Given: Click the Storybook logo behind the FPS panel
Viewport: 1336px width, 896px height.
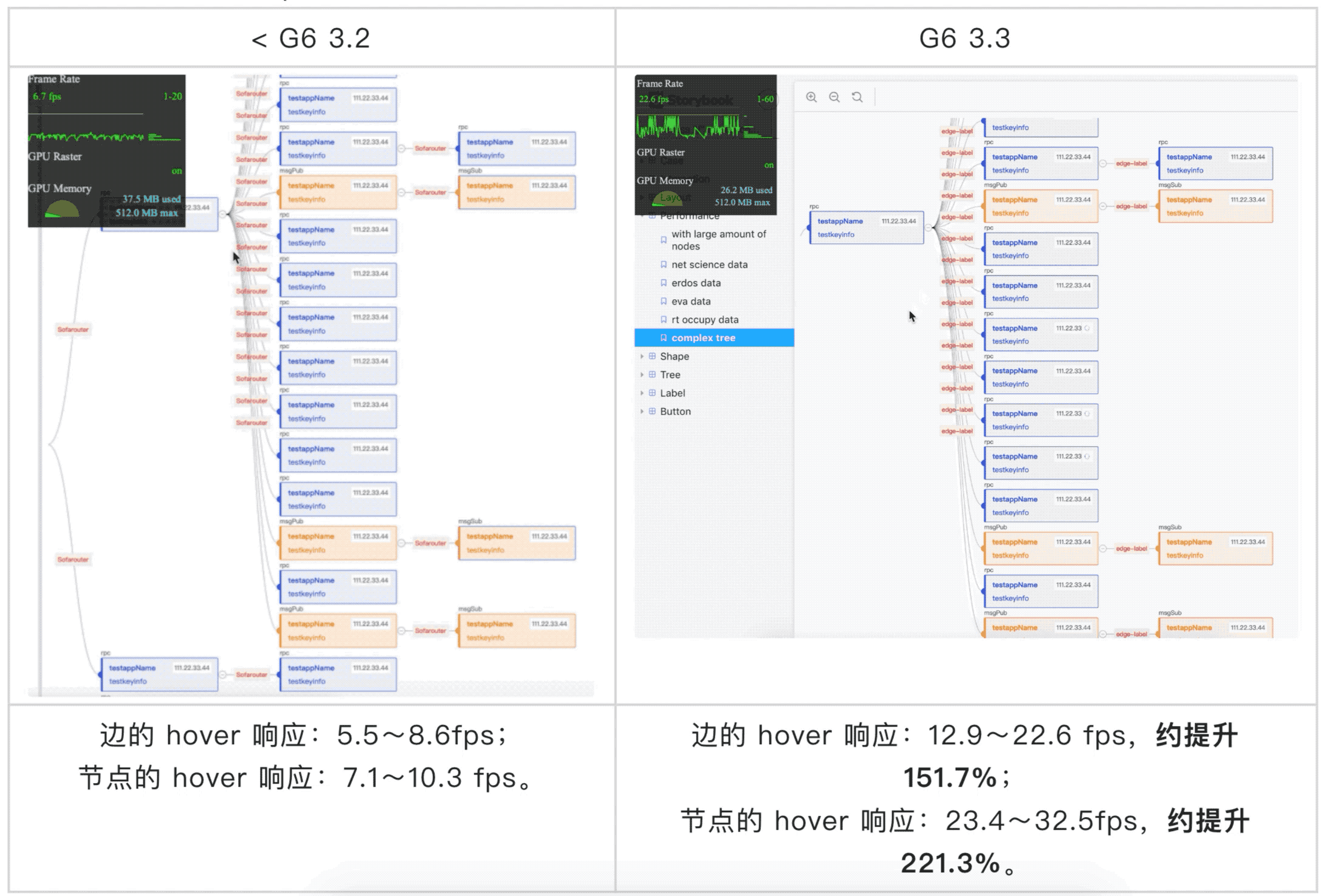Looking at the screenshot, I should pyautogui.click(x=701, y=100).
